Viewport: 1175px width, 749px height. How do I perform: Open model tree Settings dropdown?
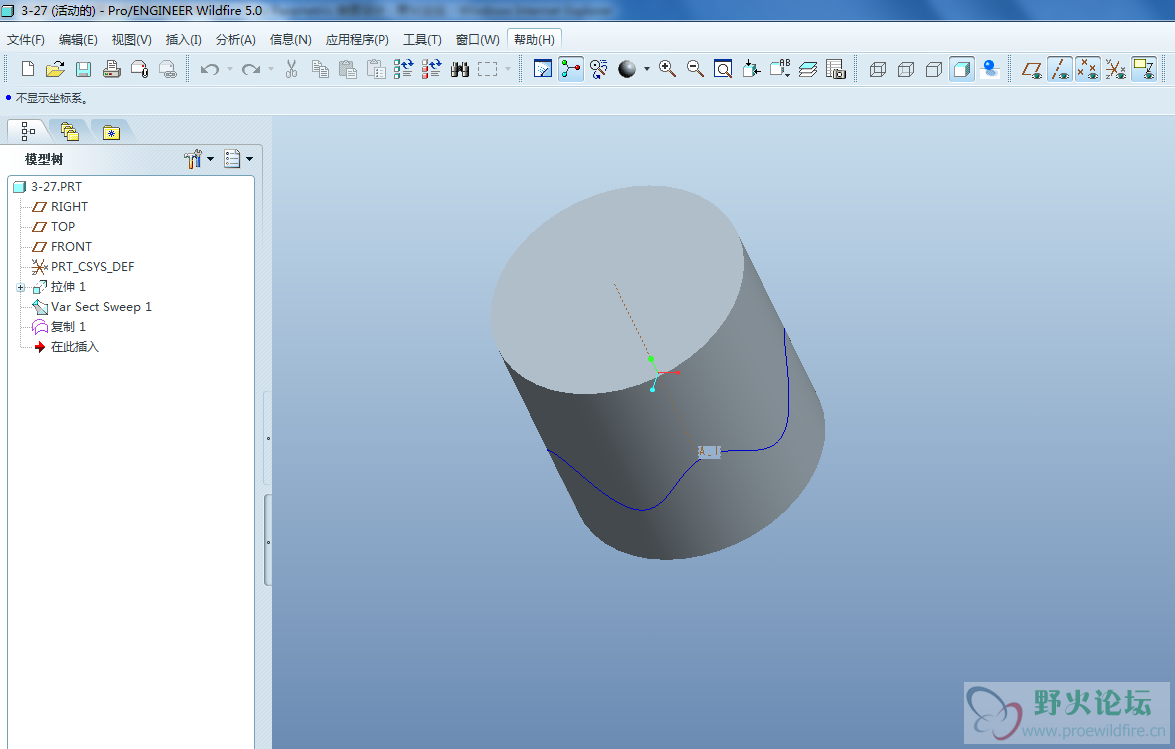[x=199, y=159]
